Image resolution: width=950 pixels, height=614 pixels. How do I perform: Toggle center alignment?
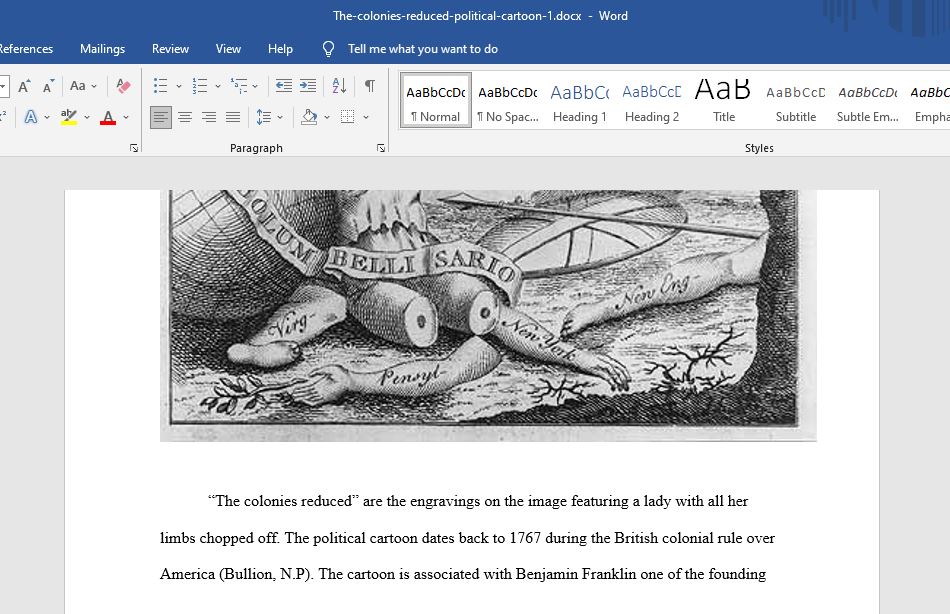point(185,117)
